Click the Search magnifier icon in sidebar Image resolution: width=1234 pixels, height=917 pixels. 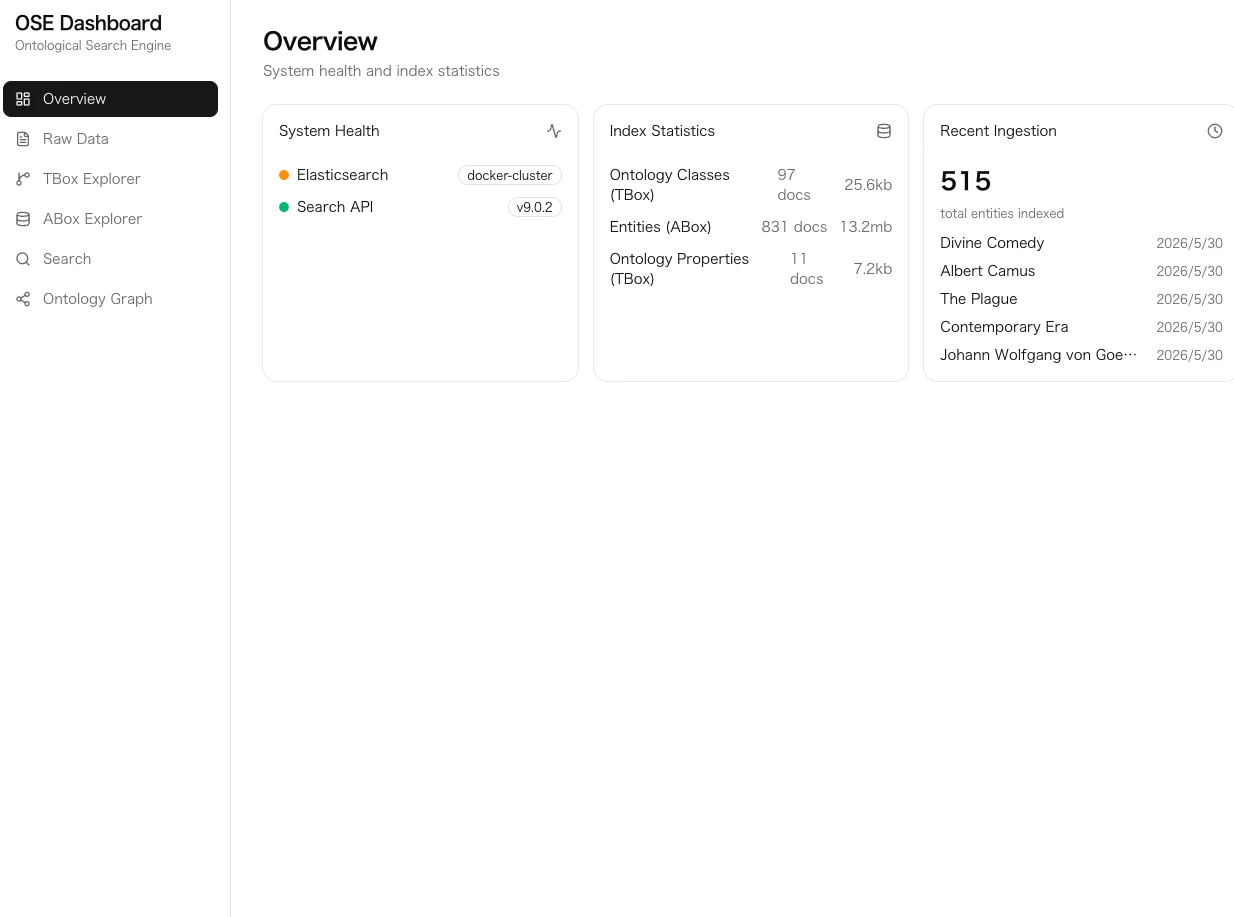23,259
